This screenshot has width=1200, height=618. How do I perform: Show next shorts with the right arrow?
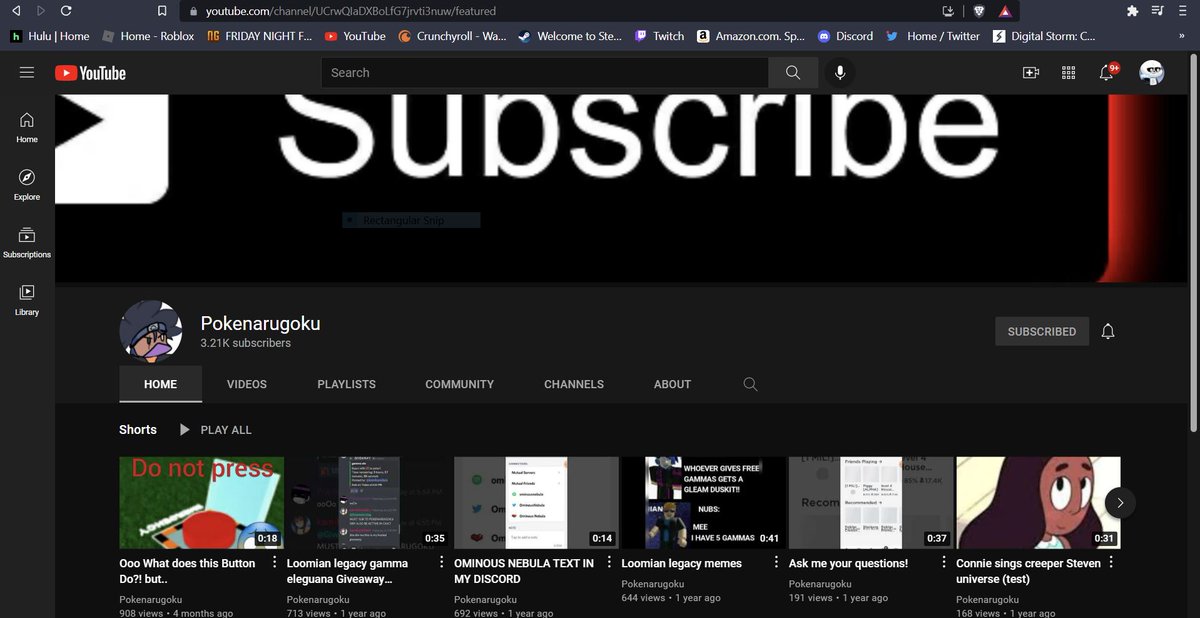1120,502
